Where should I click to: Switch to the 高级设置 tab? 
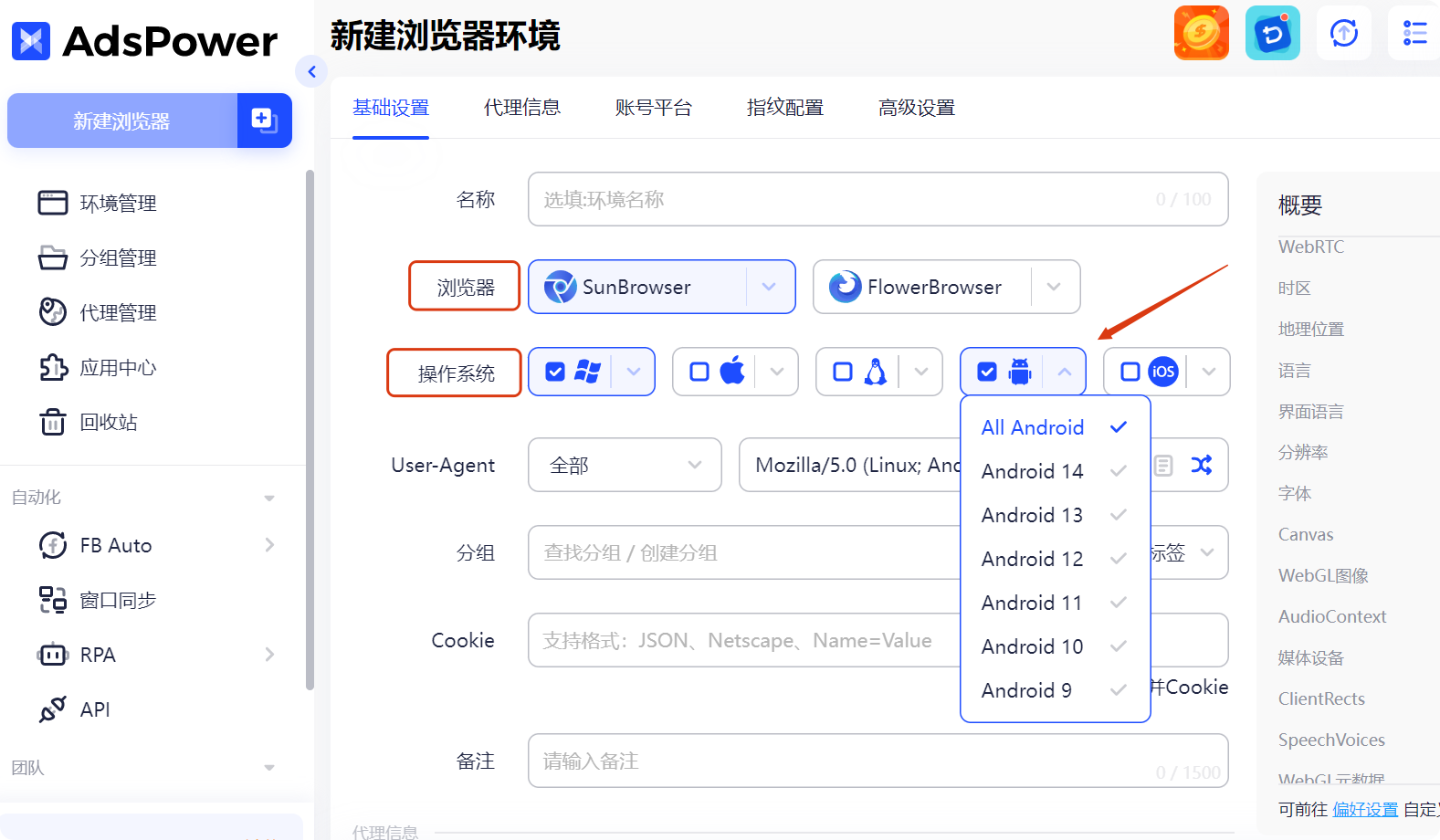pyautogui.click(x=917, y=108)
